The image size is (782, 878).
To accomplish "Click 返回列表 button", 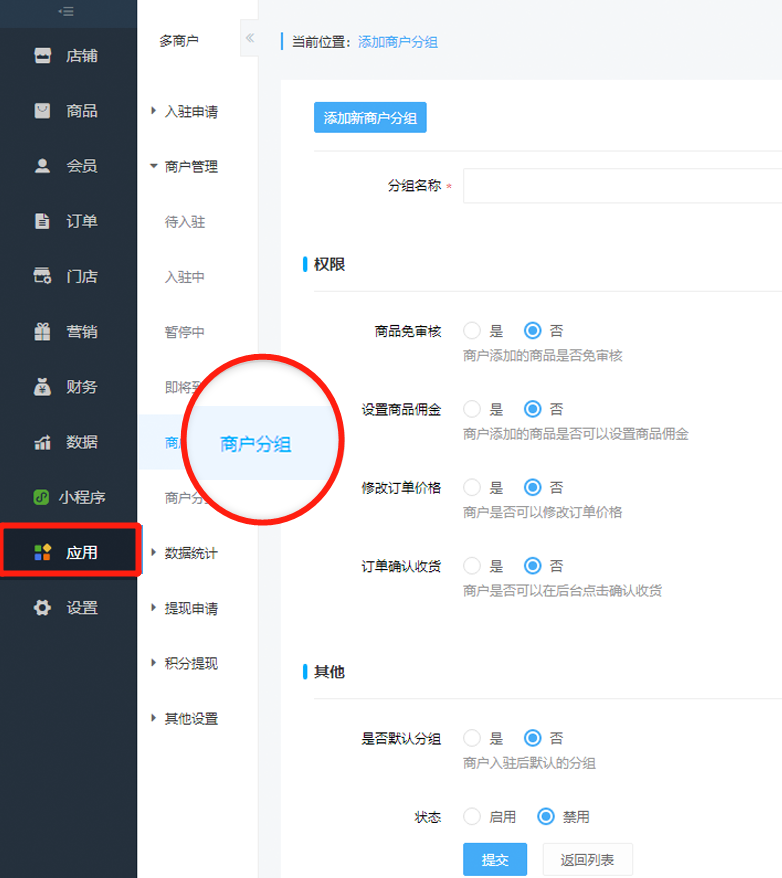I will [x=588, y=860].
